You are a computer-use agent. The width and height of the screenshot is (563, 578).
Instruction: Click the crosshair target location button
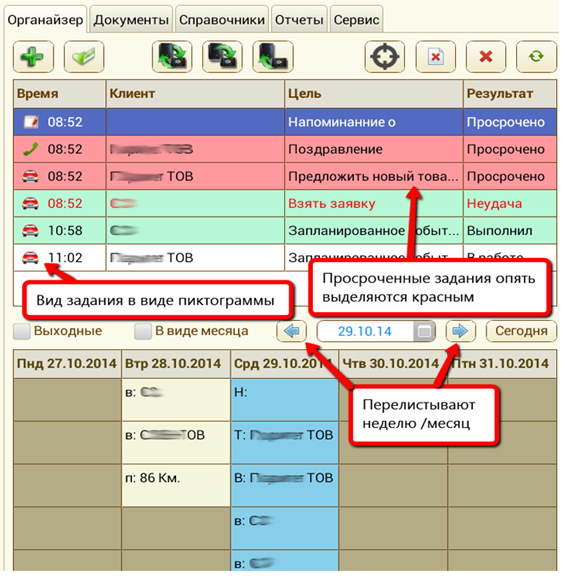[x=385, y=57]
